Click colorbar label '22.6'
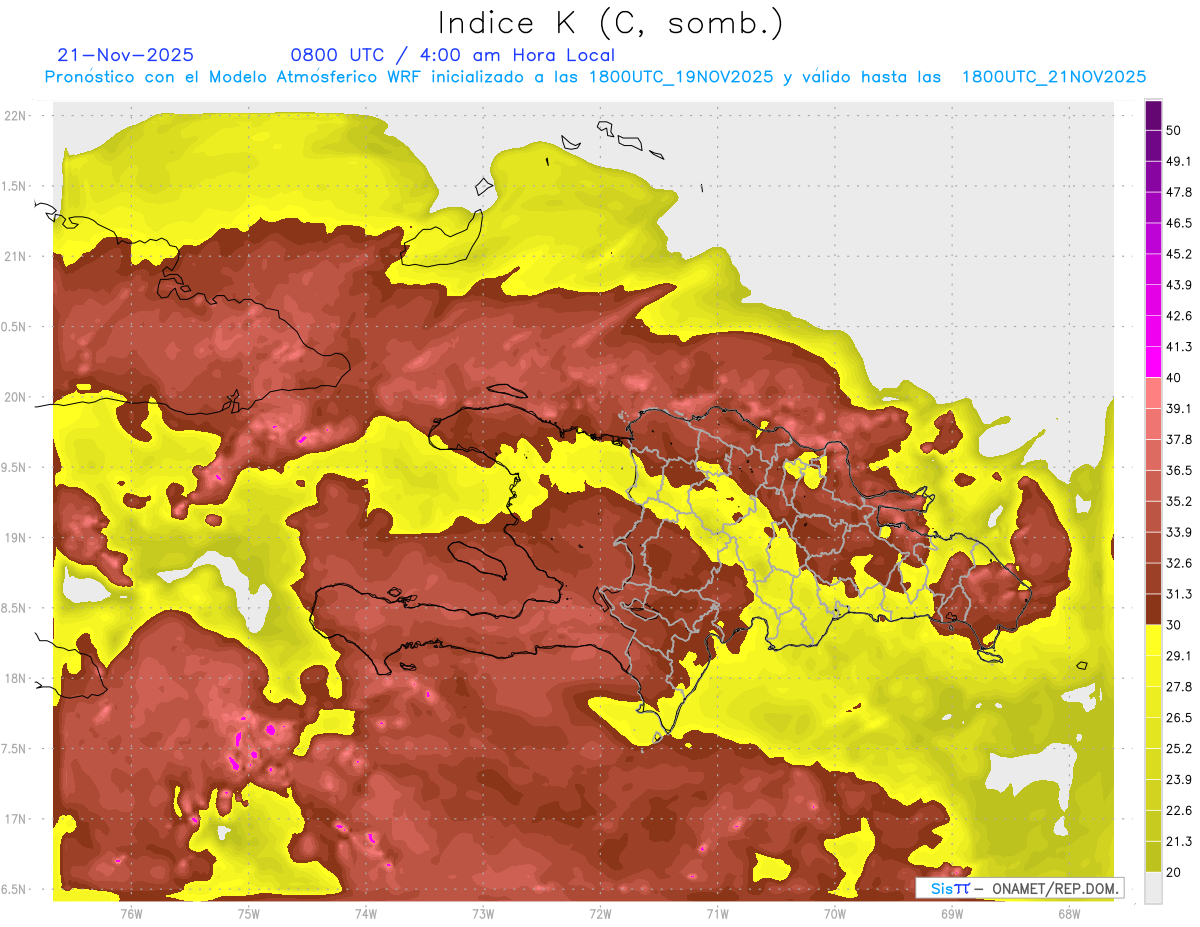1200x927 pixels. [1178, 811]
